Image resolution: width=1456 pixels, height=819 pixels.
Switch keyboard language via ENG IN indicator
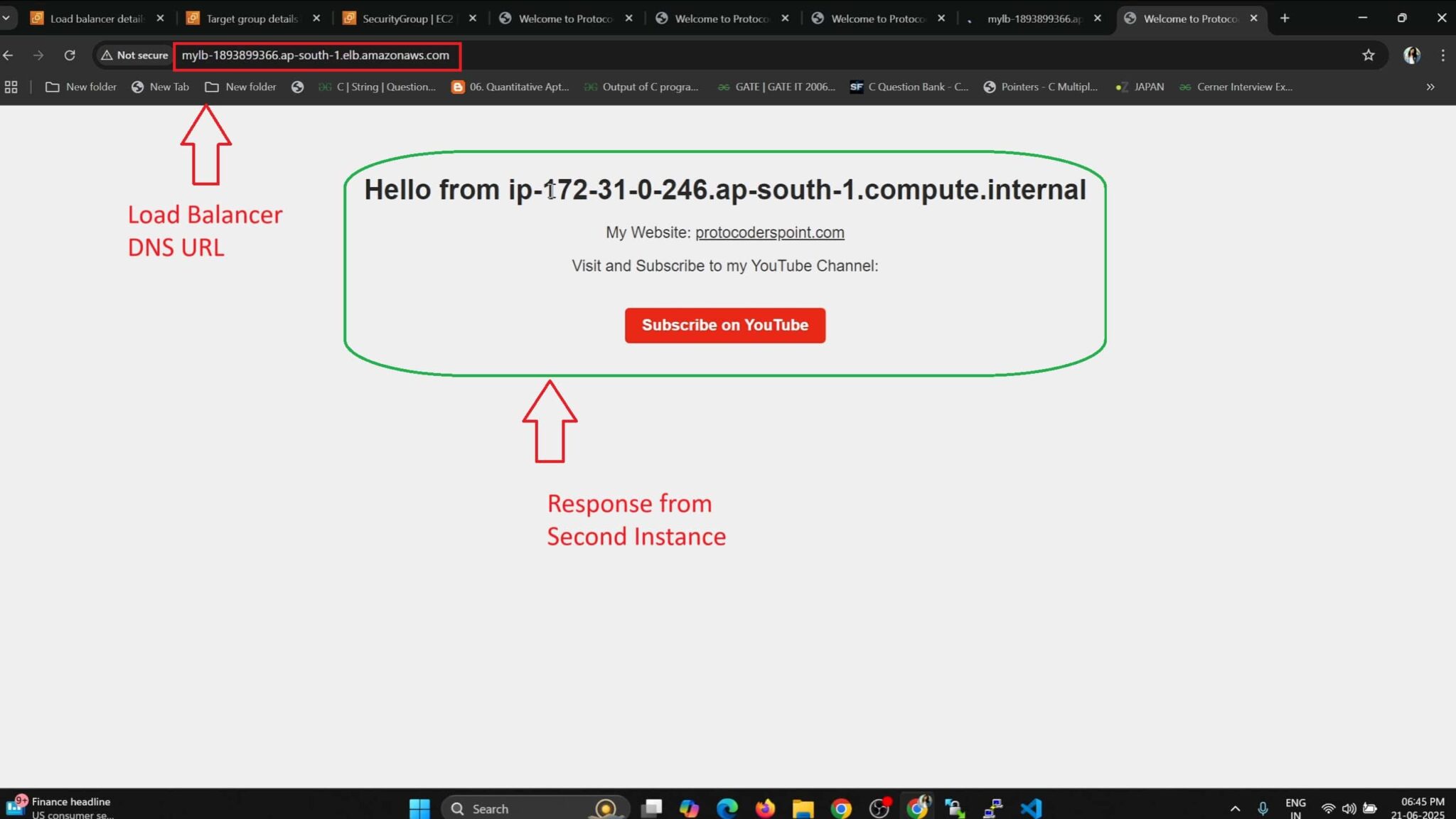[1295, 807]
